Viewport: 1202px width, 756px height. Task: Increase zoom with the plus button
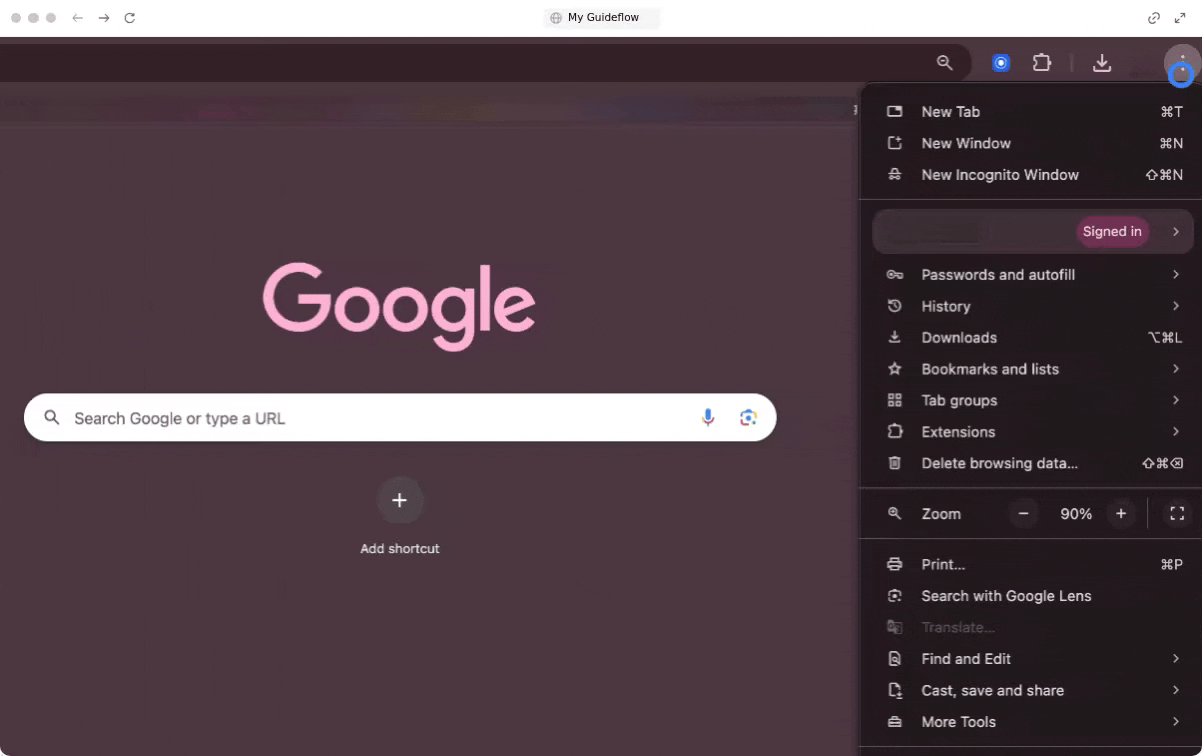[x=1121, y=514]
